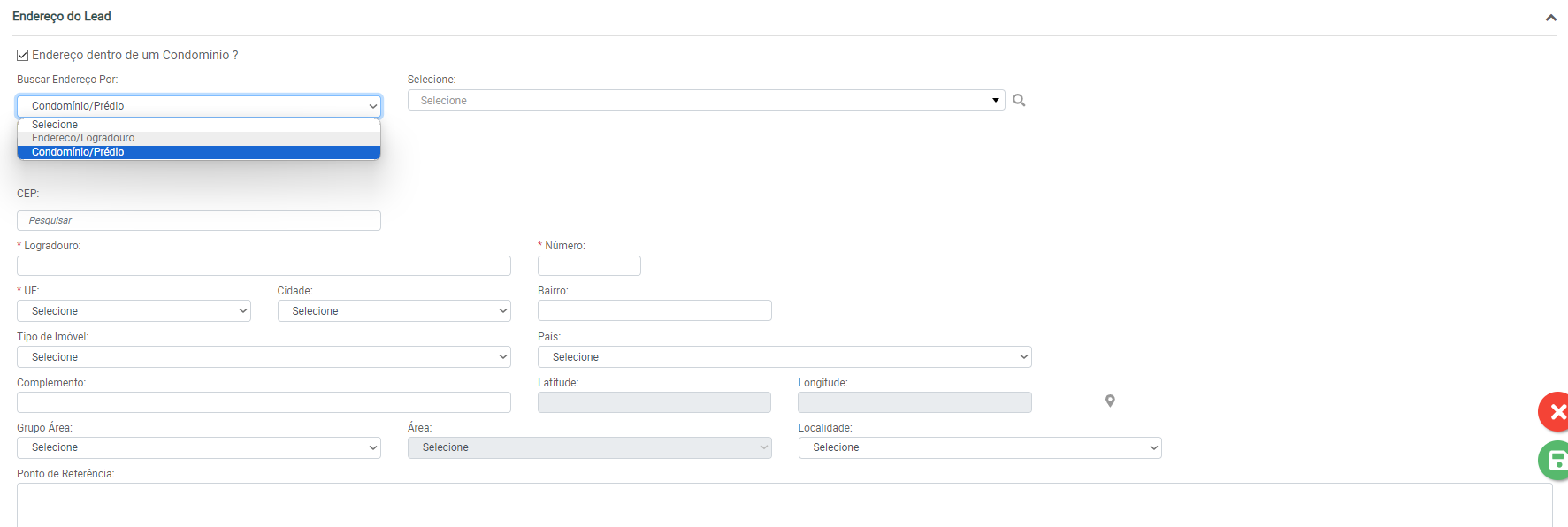The height and width of the screenshot is (527, 1568).
Task: Click the Ponto de Referência text area
Action: pos(784,504)
